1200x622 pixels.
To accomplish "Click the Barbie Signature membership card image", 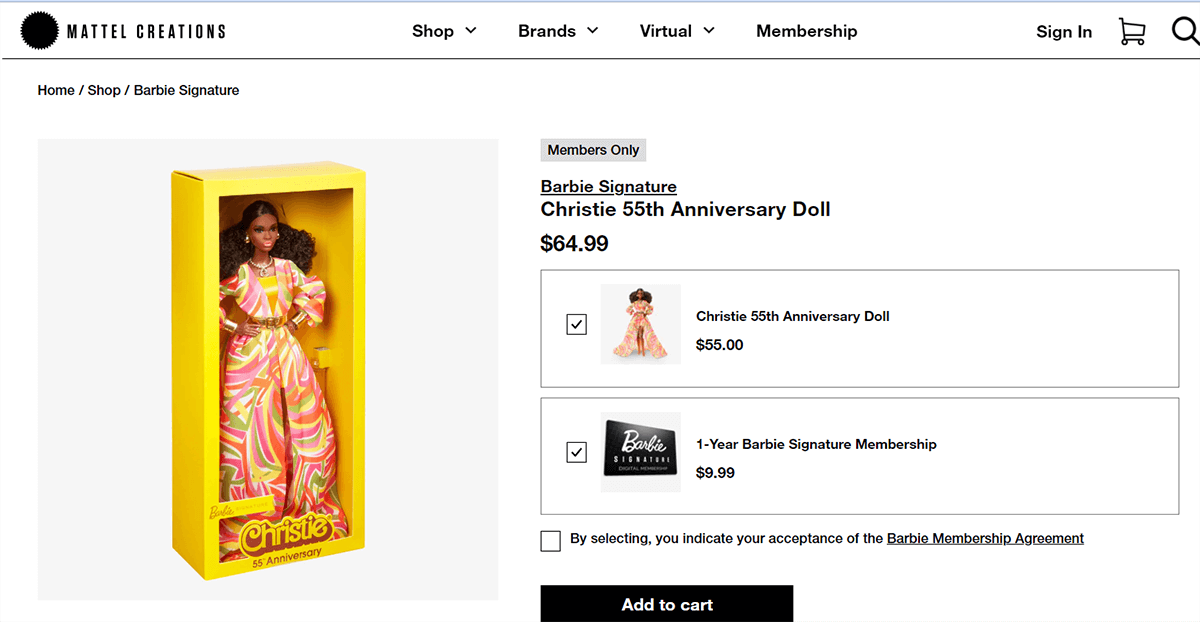I will point(641,451).
